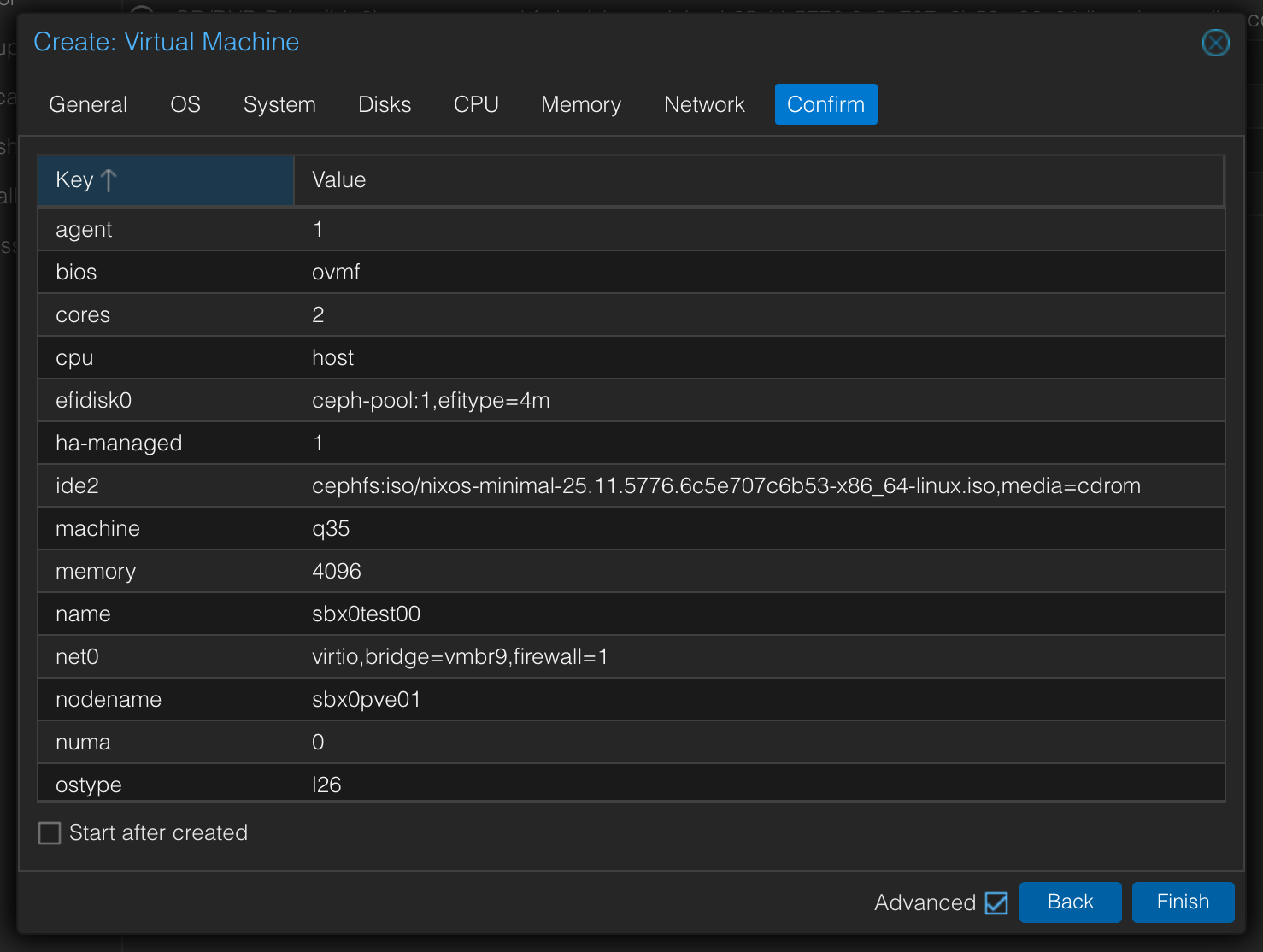
Task: Switch to the CPU tab
Action: click(x=476, y=103)
